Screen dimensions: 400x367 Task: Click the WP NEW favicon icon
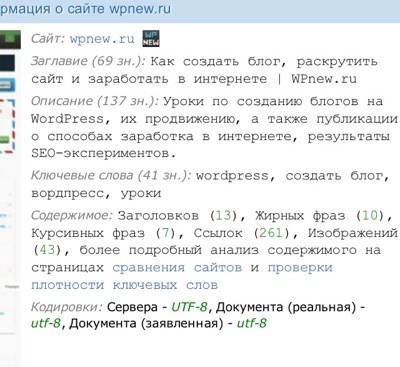(x=151, y=38)
